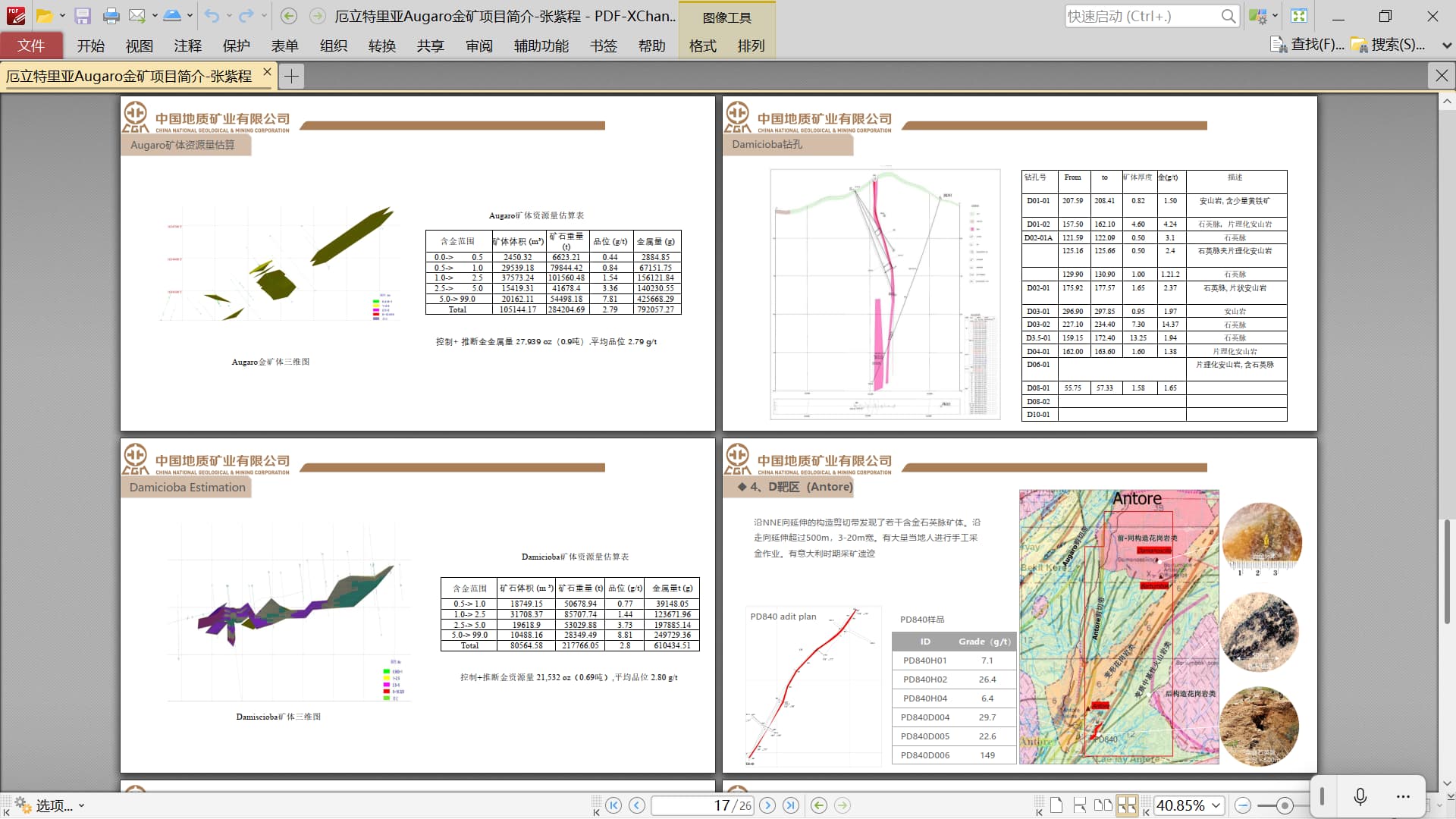1456x819 pixels.
Task: Click the zoom slider handle
Action: (x=1284, y=805)
